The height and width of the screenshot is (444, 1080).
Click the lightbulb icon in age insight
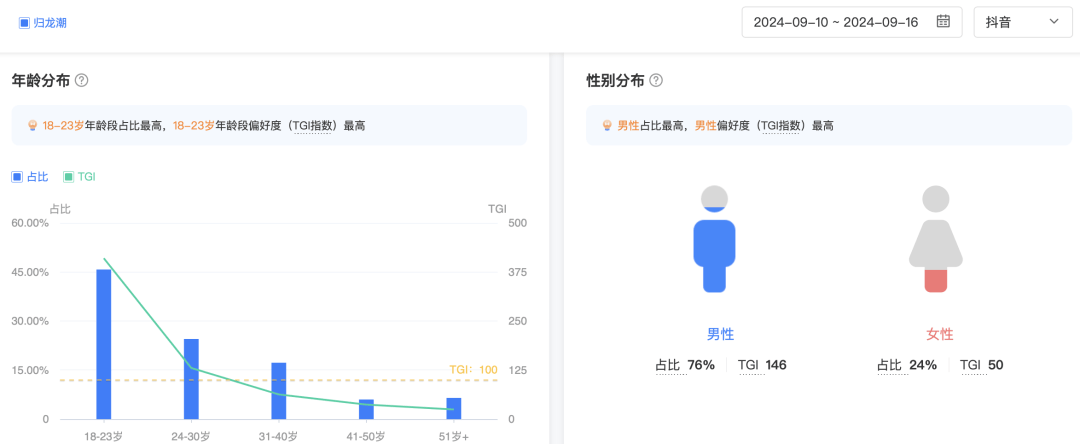[32, 125]
